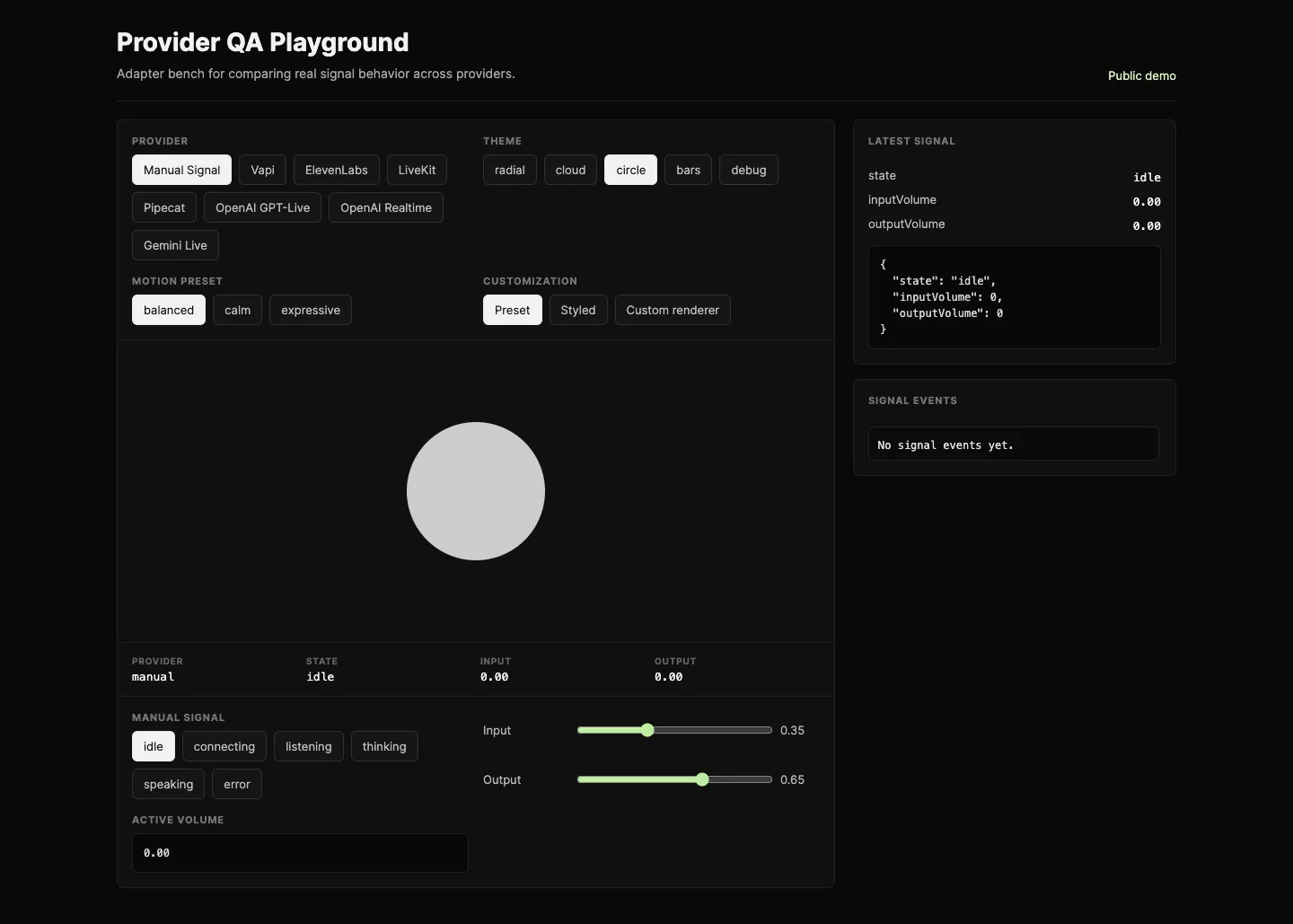Select the Manual Signal provider

click(x=181, y=170)
